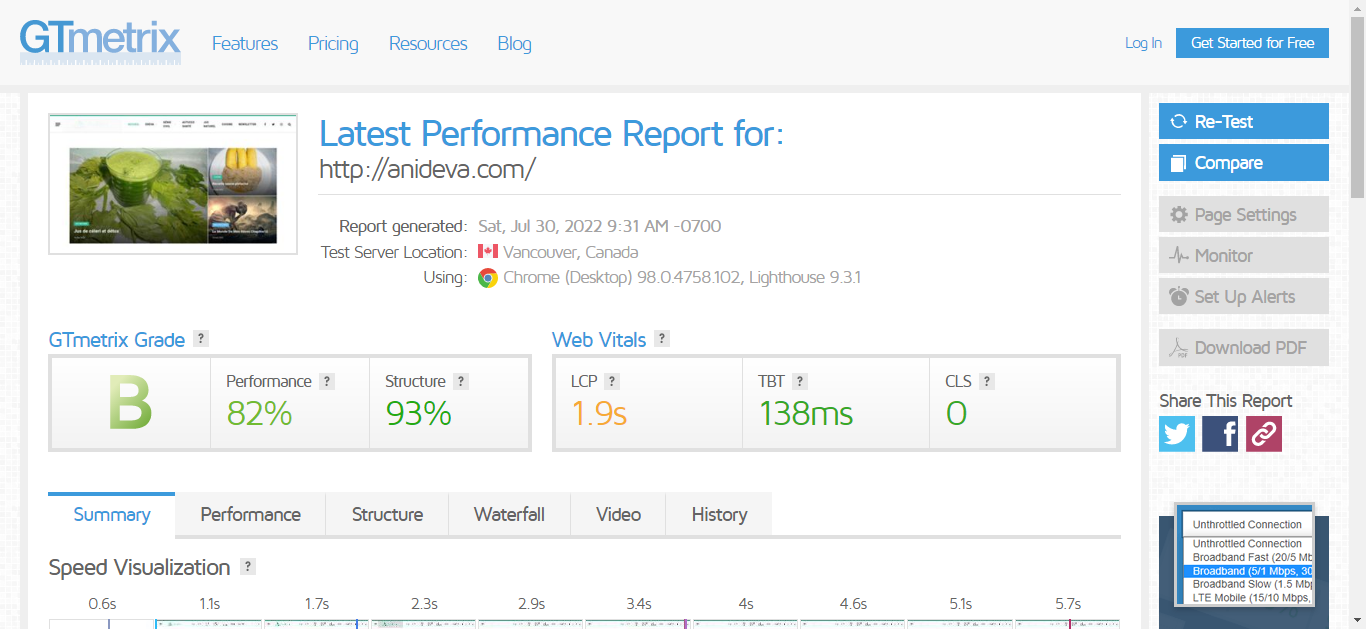
Task: Copy the report link via chain icon
Action: click(1264, 434)
